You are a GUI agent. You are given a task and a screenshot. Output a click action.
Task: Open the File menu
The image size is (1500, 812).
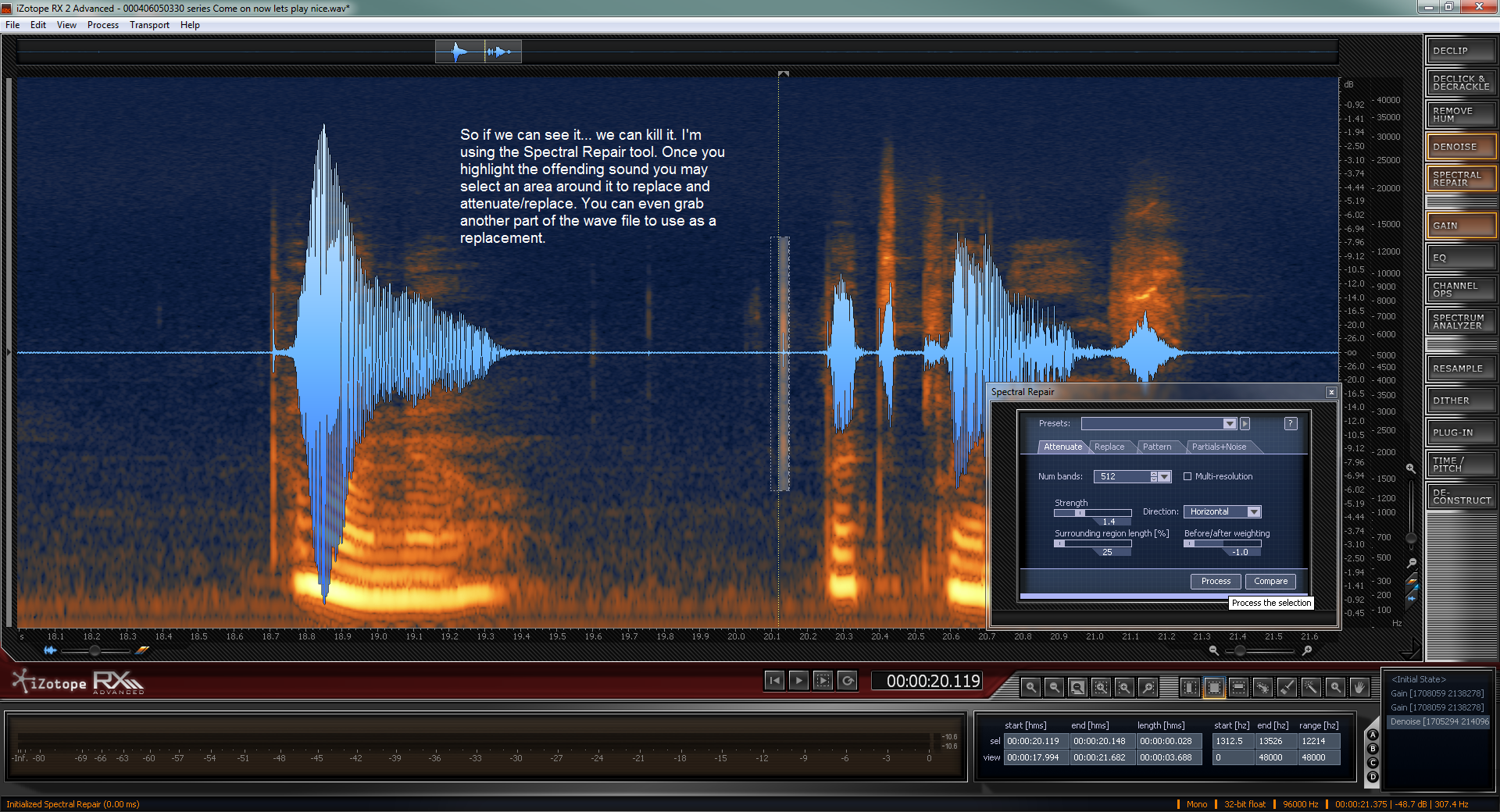pos(12,25)
